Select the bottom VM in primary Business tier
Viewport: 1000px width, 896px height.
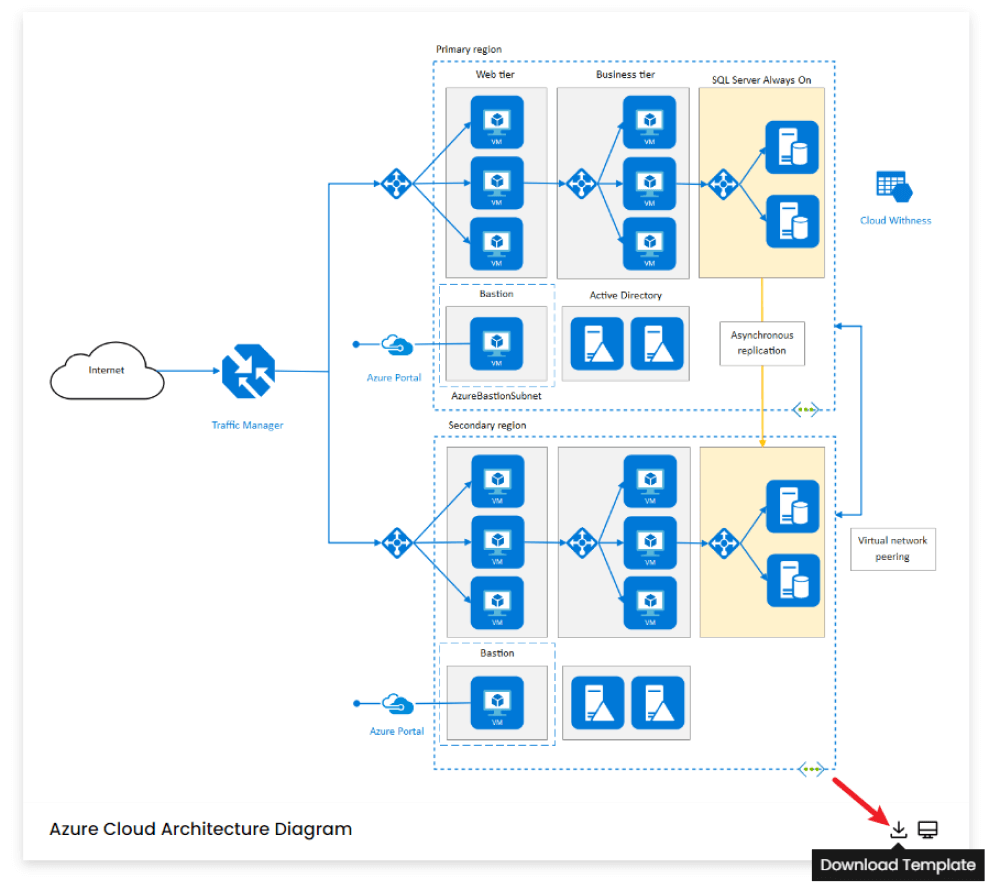649,244
